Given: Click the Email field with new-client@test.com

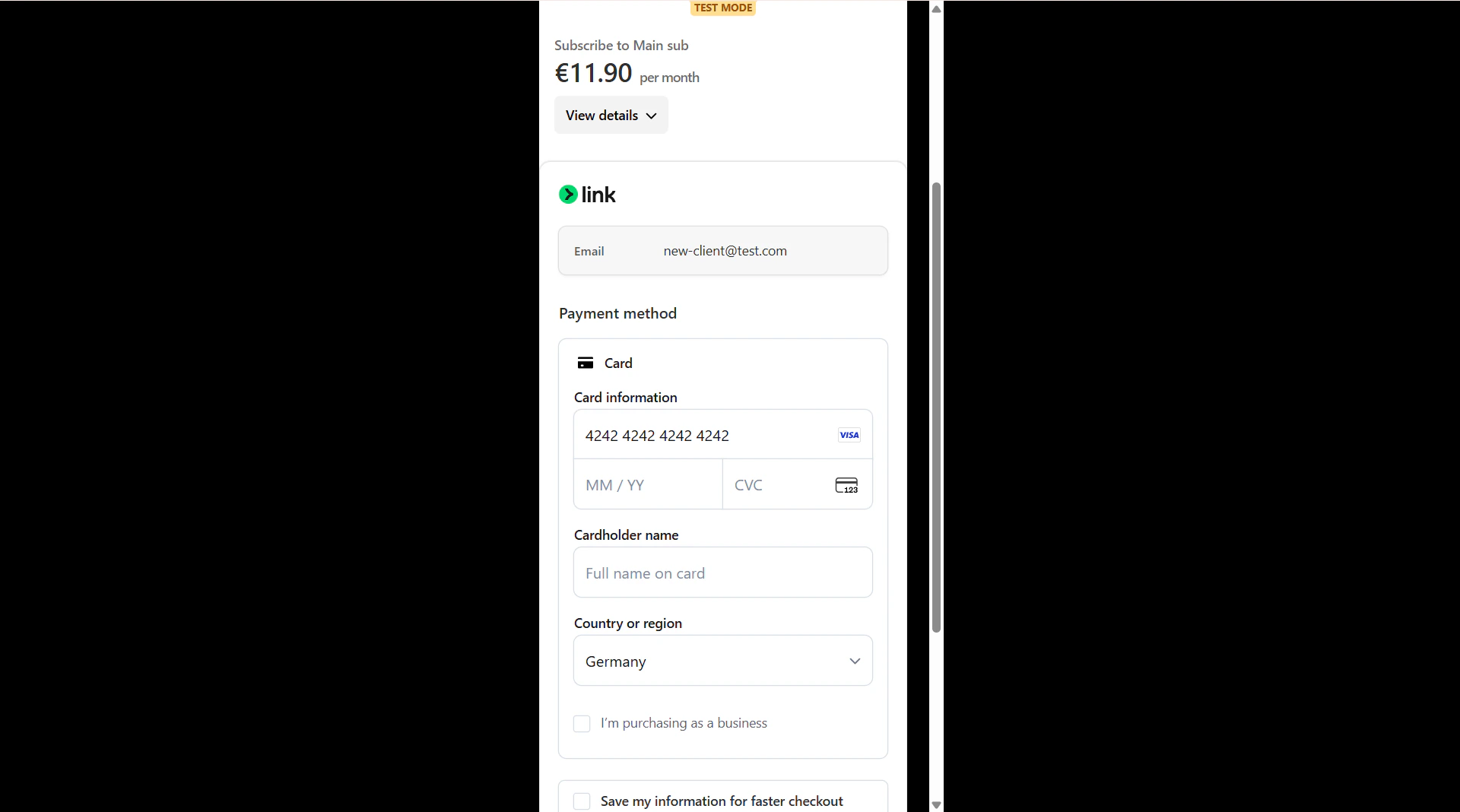Looking at the screenshot, I should (x=722, y=251).
